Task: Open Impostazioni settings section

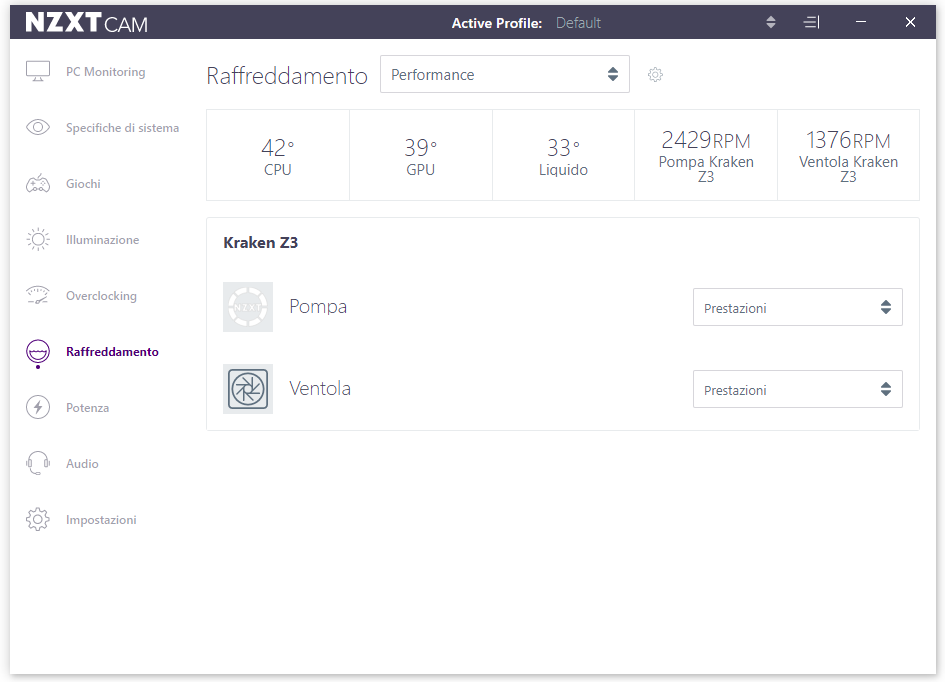Action: pyautogui.click(x=101, y=520)
